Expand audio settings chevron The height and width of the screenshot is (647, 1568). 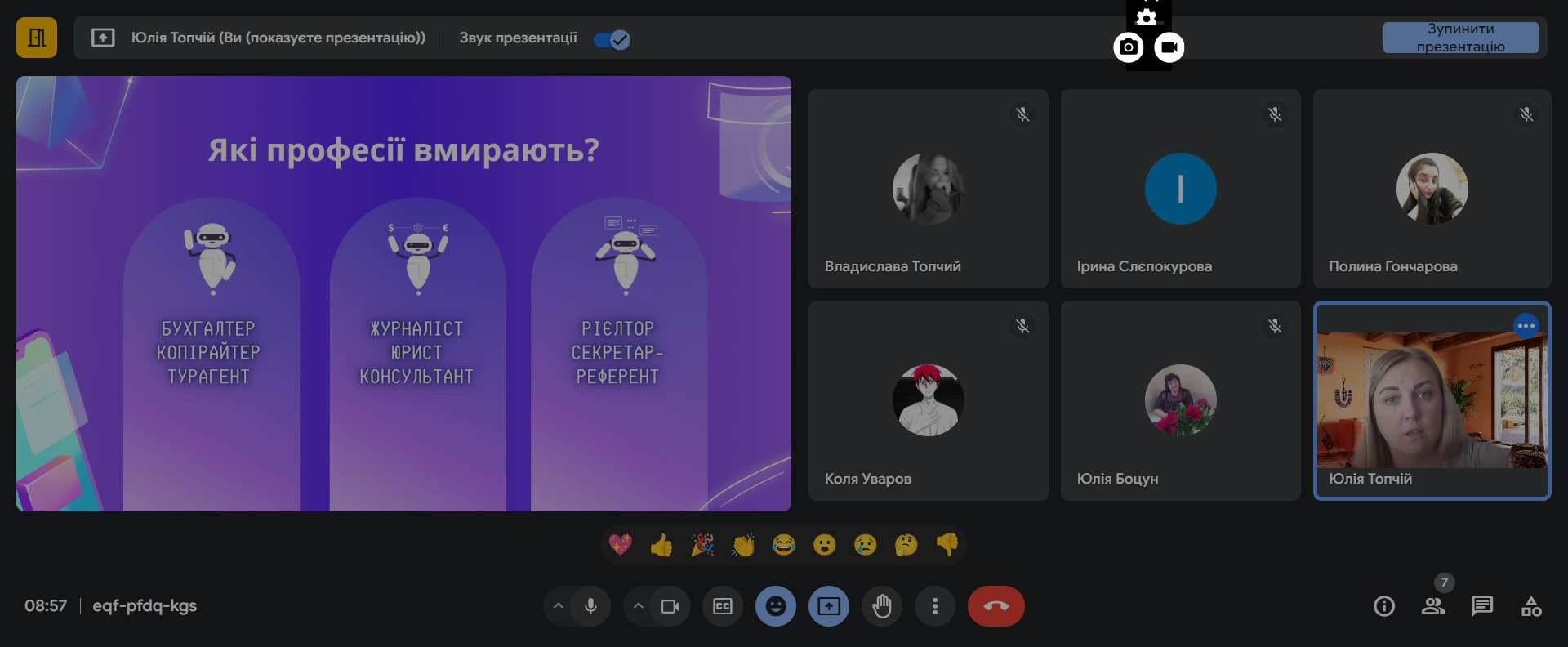click(x=559, y=606)
